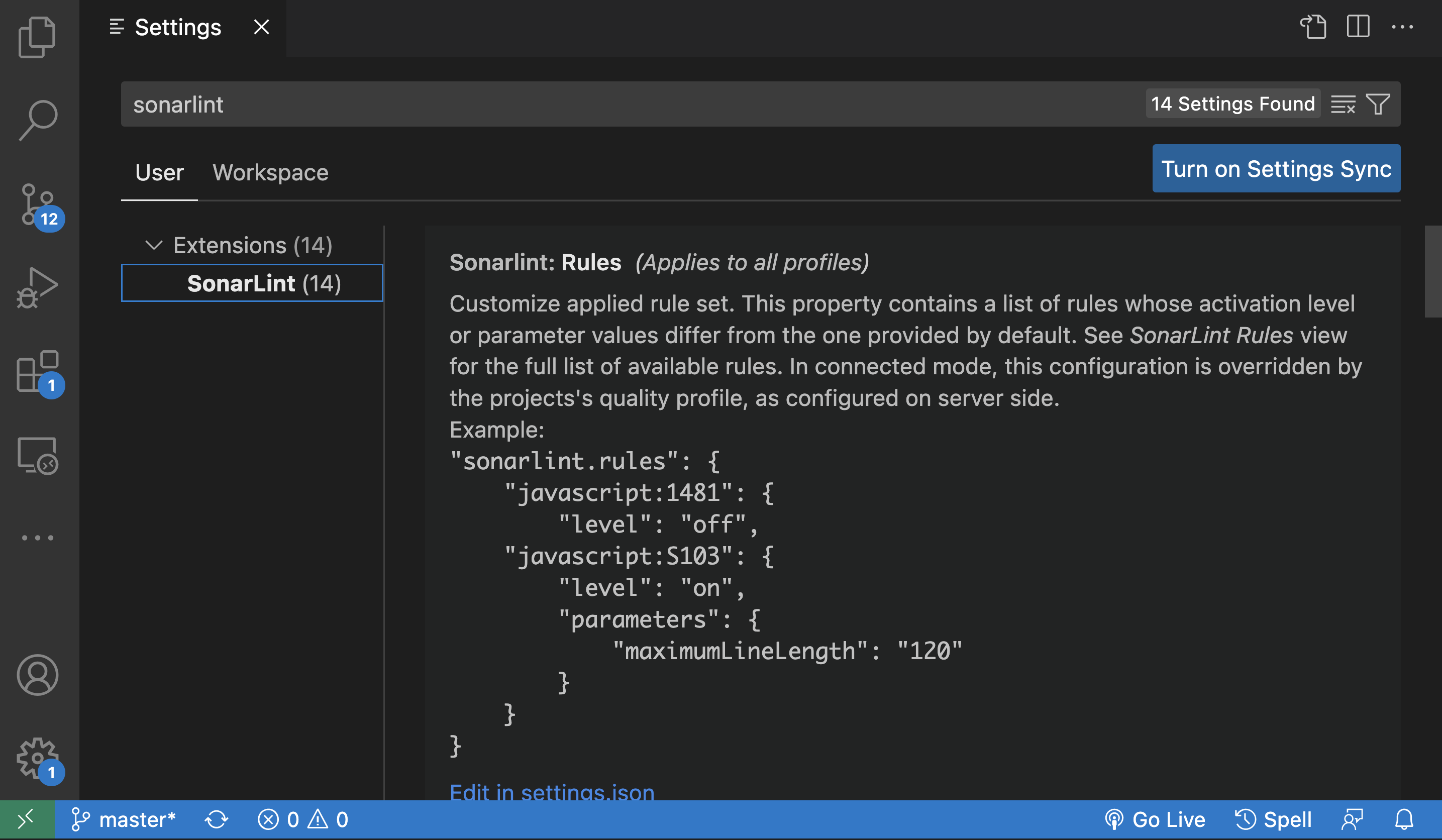Open notifications bell icon
The width and height of the screenshot is (1442, 840).
coord(1404,819)
